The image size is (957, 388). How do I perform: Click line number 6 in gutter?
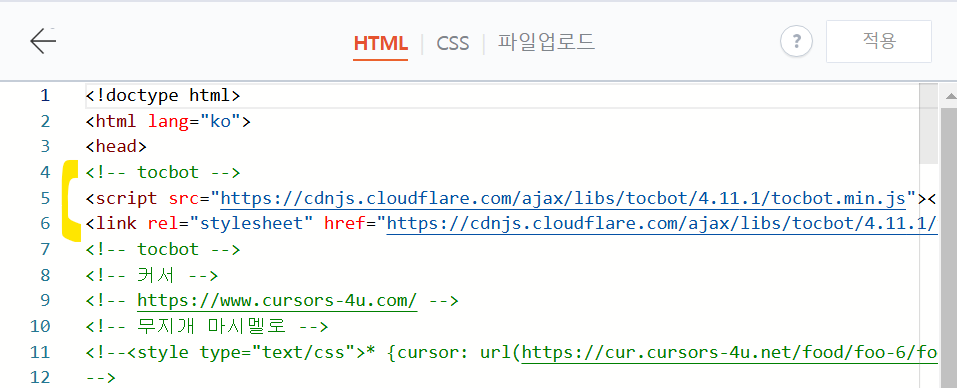tap(45, 224)
